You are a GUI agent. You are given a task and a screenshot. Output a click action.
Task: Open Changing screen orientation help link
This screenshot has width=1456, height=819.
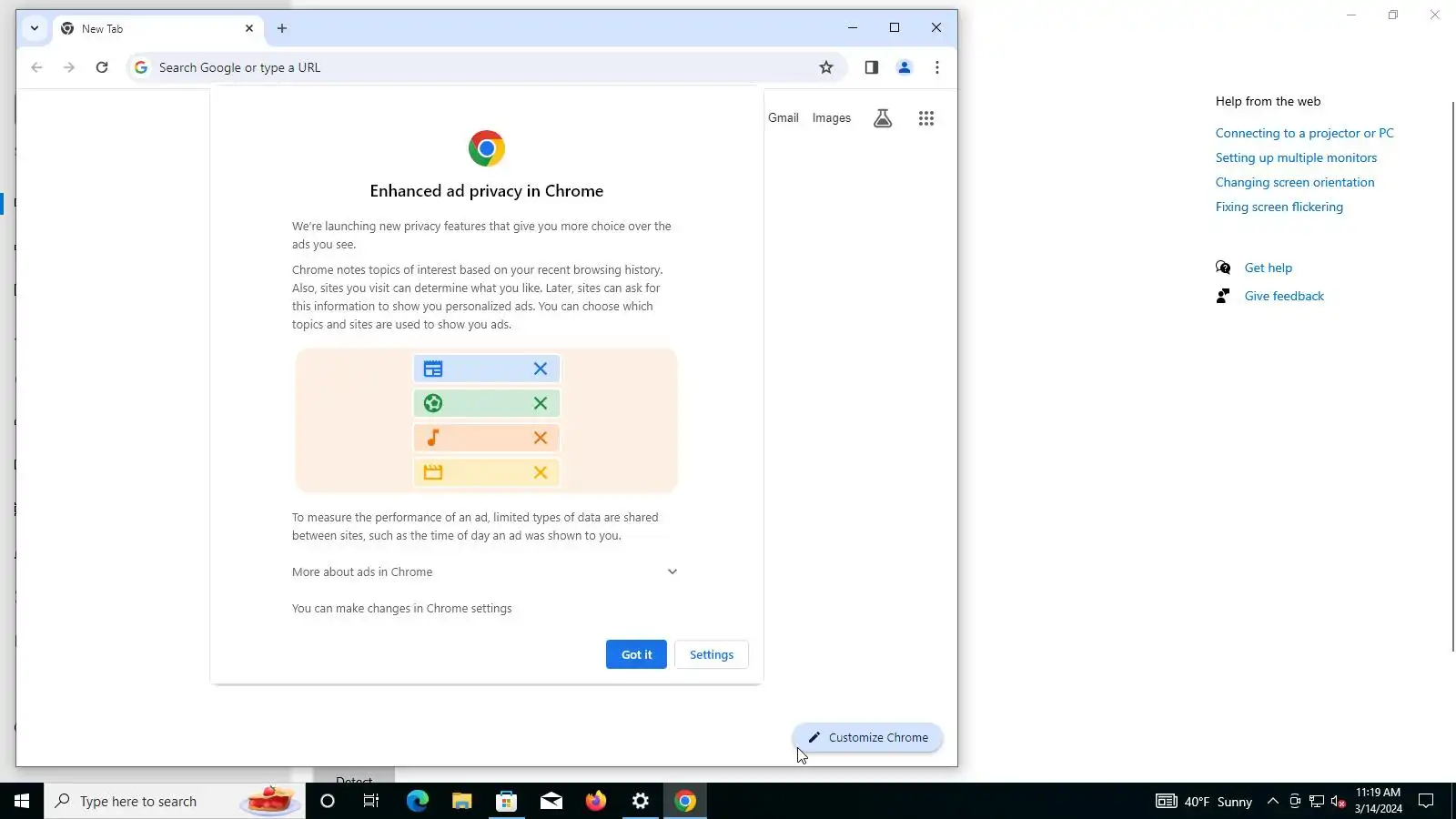click(x=1295, y=182)
